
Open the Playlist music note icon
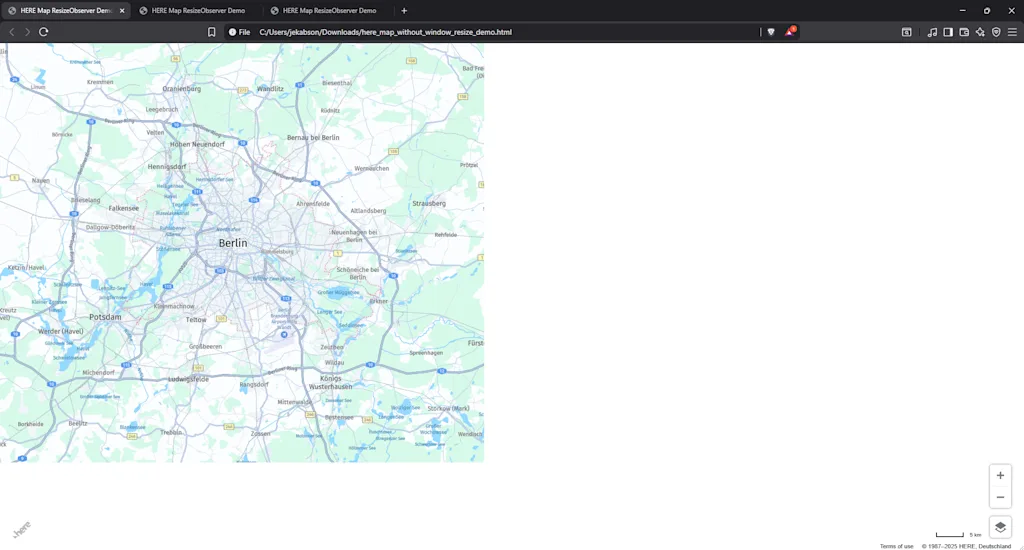coord(932,32)
